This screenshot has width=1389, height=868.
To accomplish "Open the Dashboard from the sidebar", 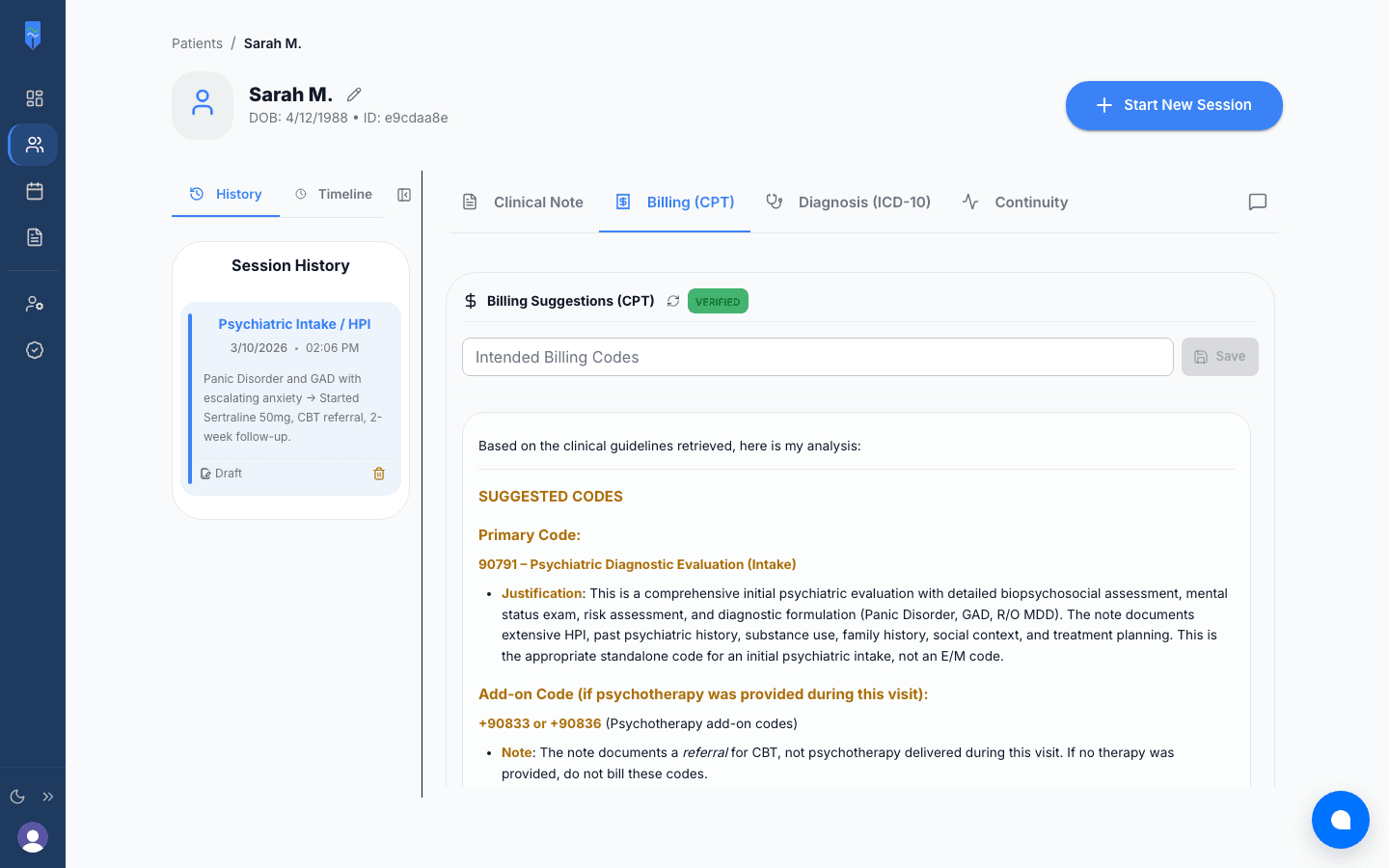I will (x=34, y=97).
